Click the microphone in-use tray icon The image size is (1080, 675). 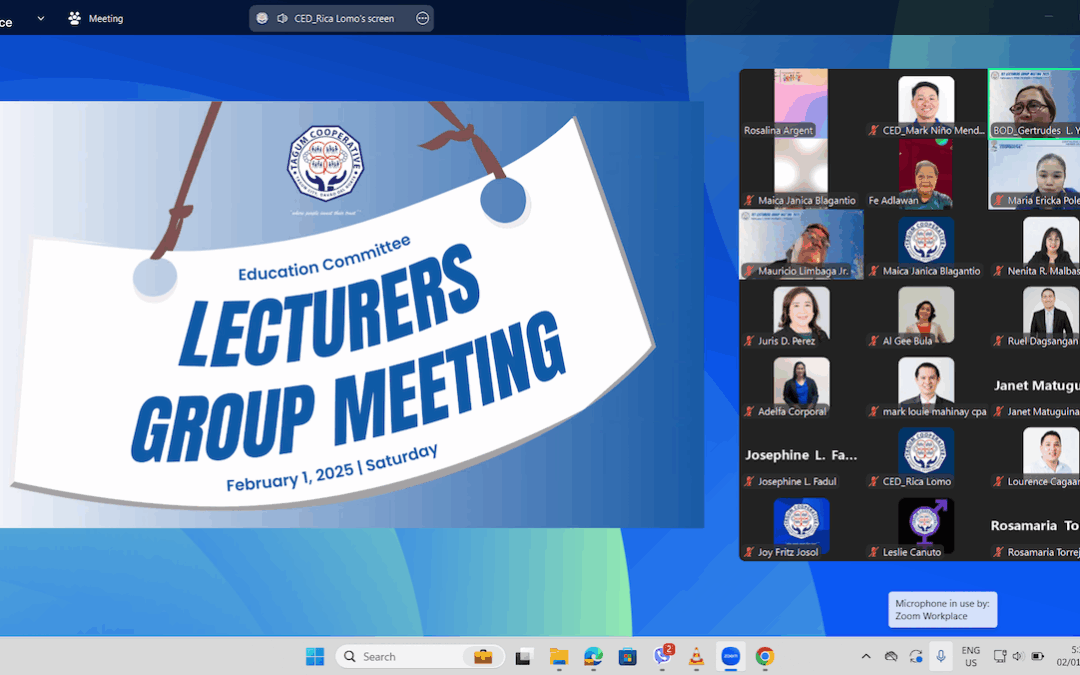pos(941,656)
